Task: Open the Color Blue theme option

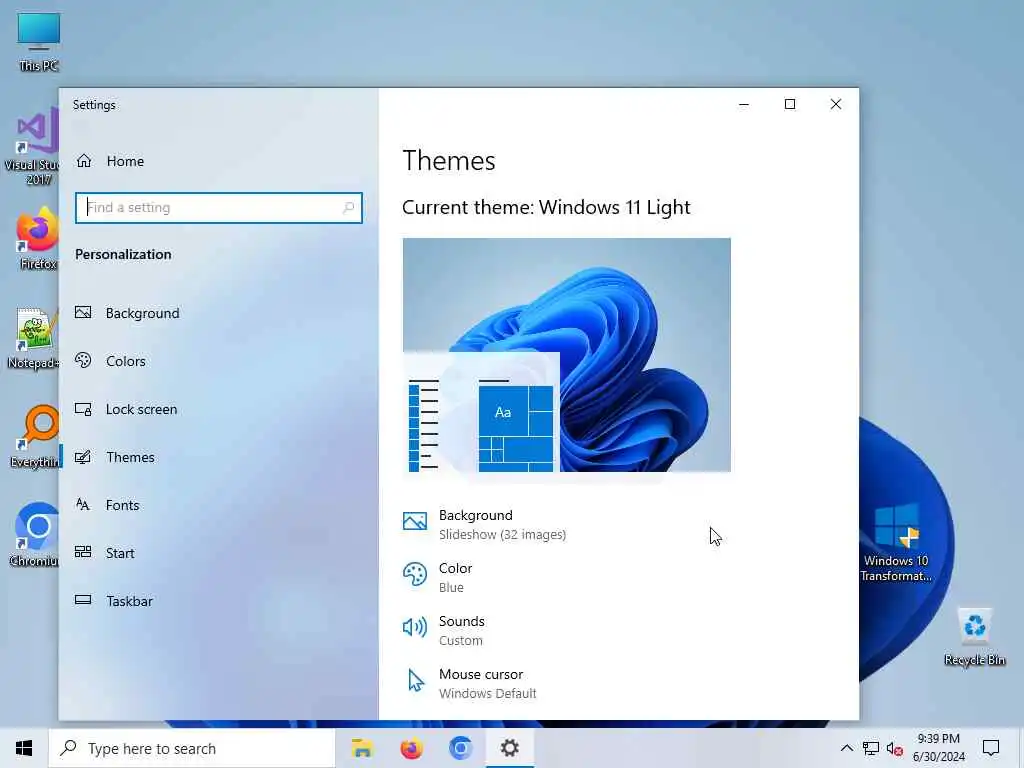Action: 438,577
